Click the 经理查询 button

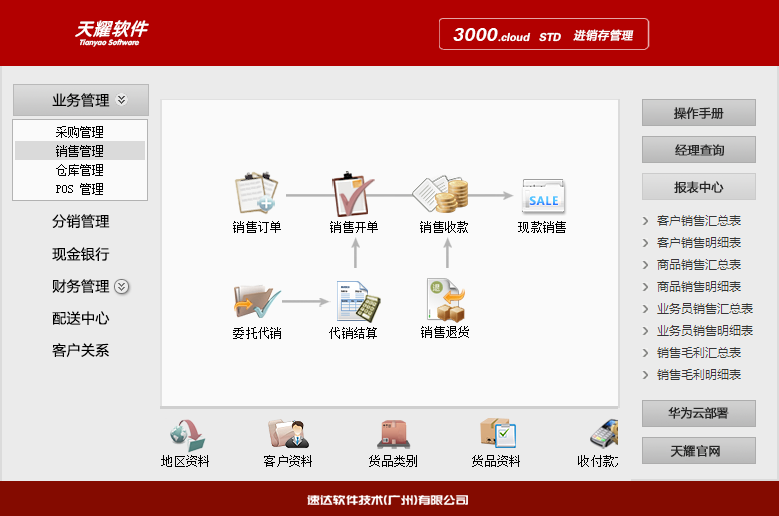point(698,150)
